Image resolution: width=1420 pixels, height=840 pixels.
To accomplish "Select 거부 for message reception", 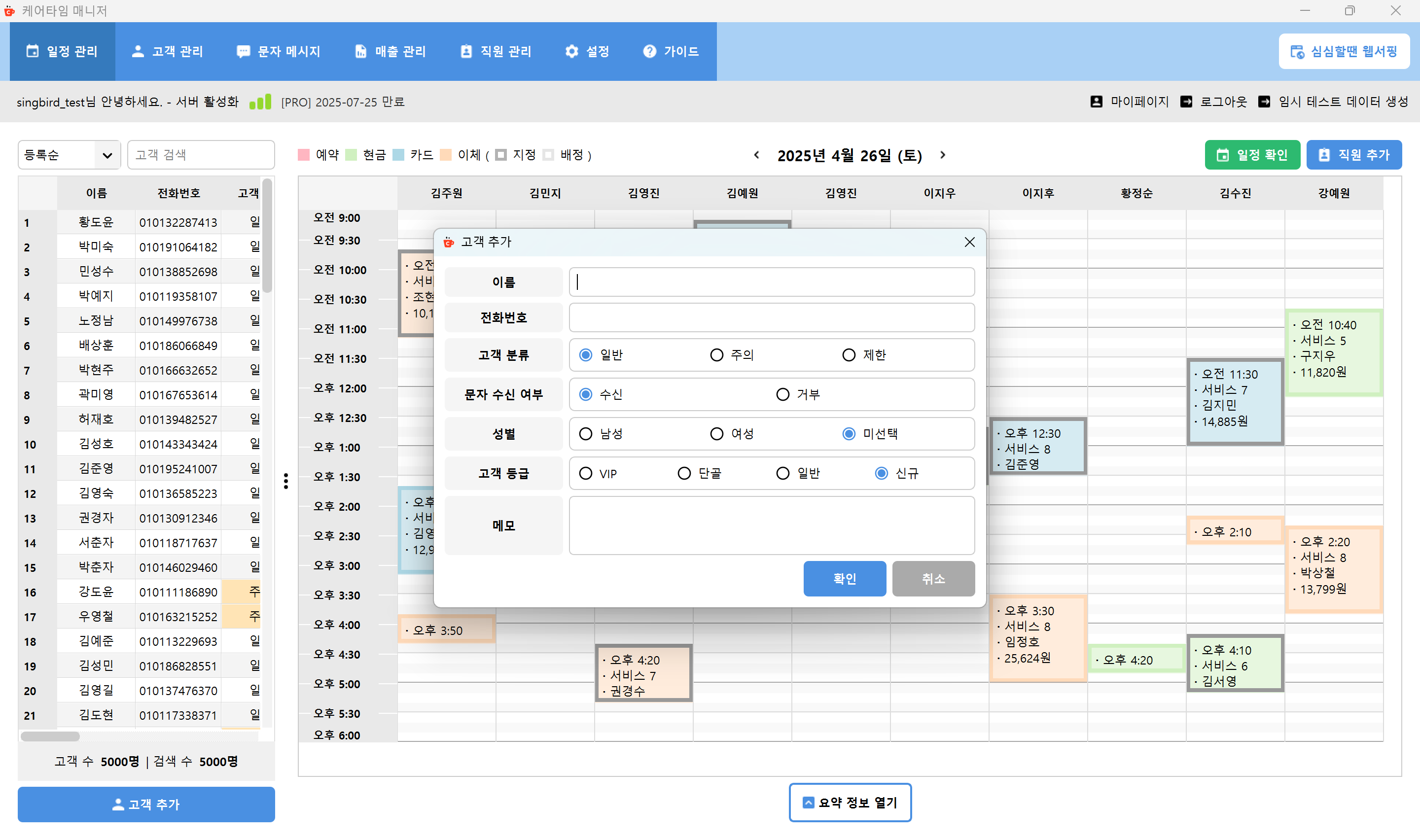I will (783, 394).
